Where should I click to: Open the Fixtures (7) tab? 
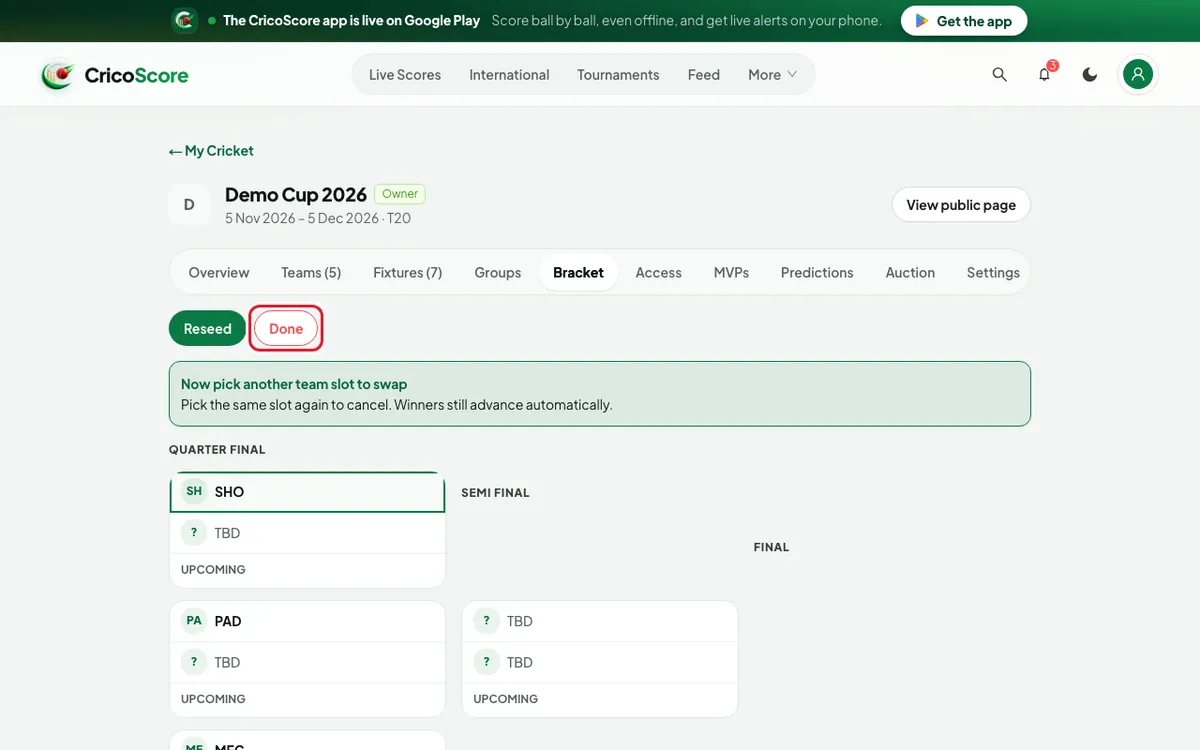(x=408, y=272)
